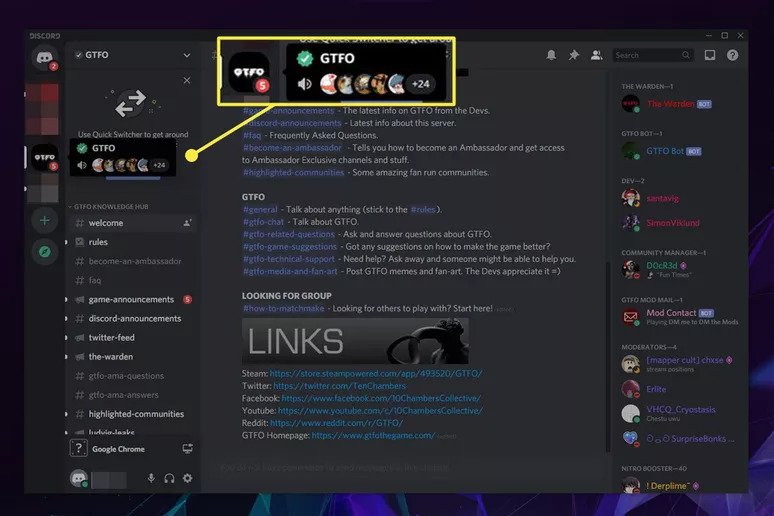Select member The Warden
The width and height of the screenshot is (774, 516).
click(681, 104)
